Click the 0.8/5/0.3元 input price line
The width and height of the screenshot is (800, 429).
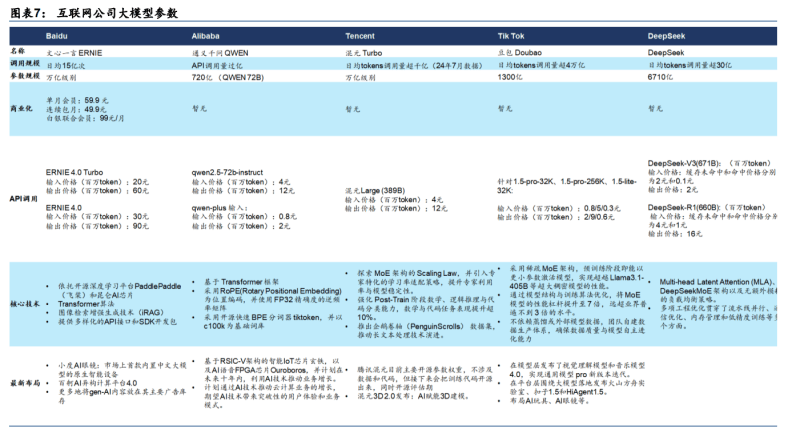[559, 208]
